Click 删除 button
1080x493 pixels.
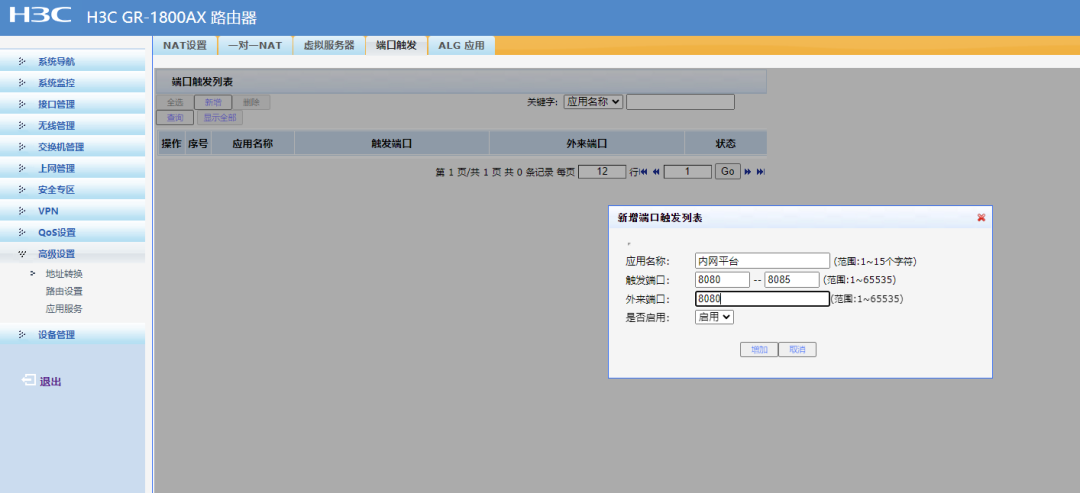click(x=251, y=102)
